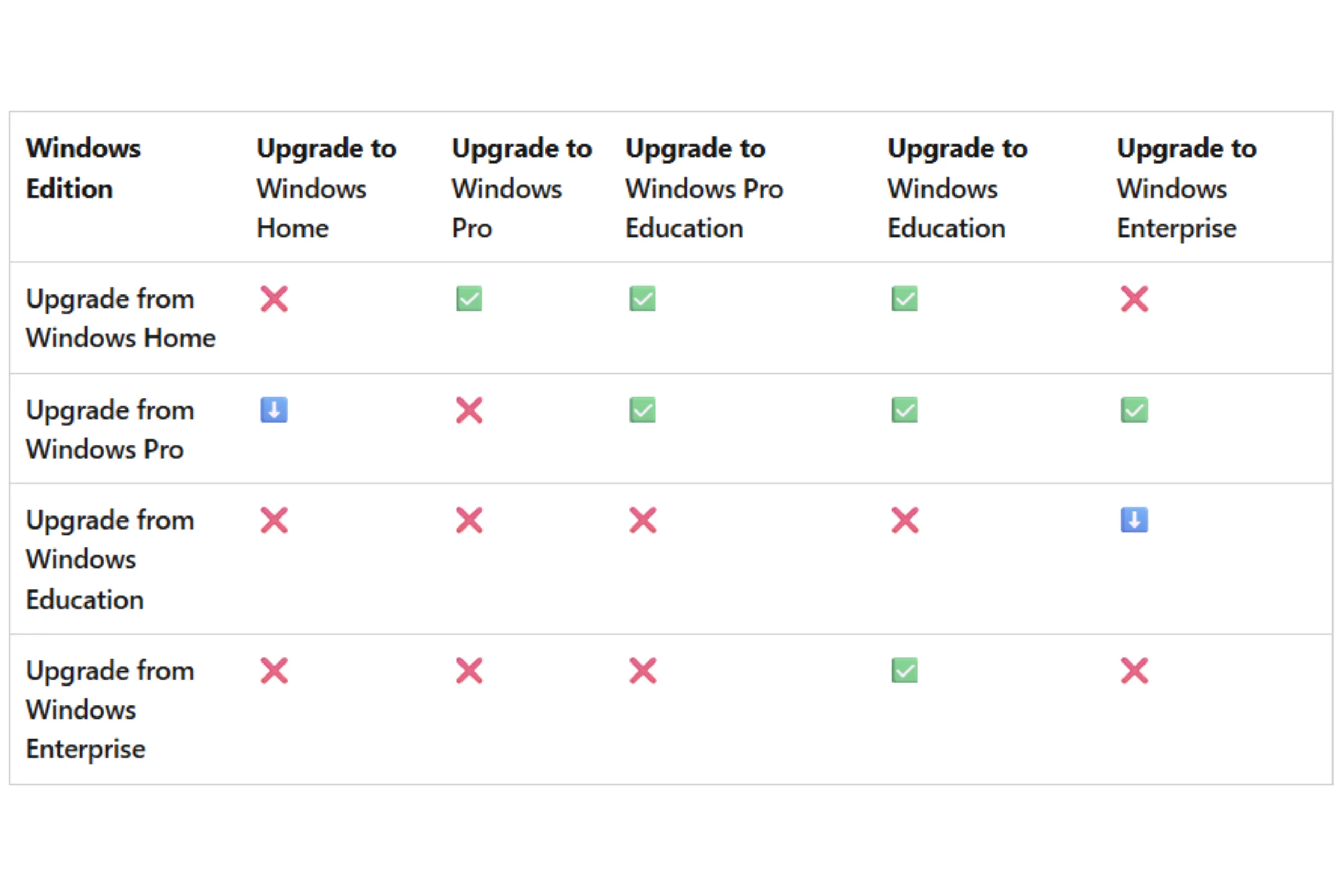Click Home row checkmark under Pro Education column
The image size is (1344, 896).
coord(642,298)
